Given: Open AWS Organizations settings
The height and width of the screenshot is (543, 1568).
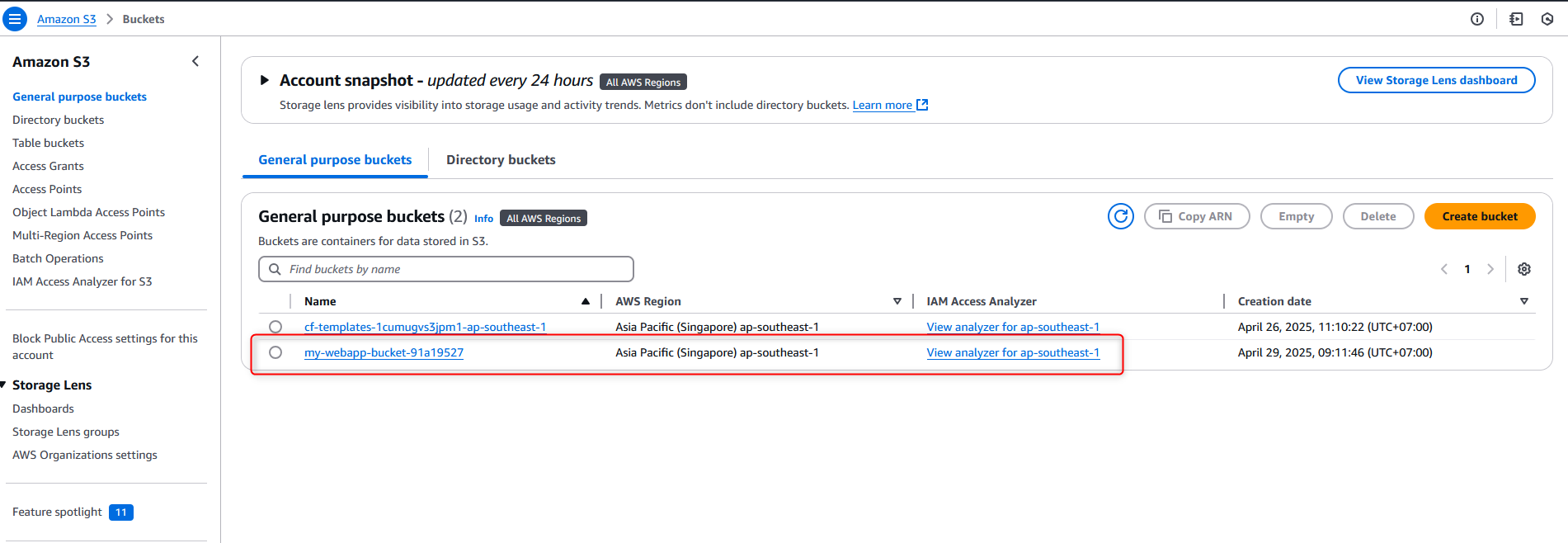Looking at the screenshot, I should tap(84, 455).
